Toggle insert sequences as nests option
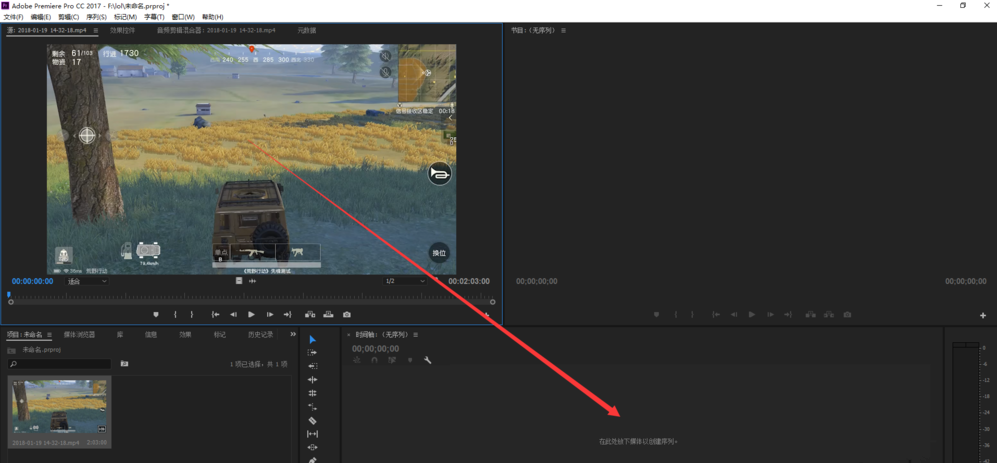The height and width of the screenshot is (463, 997). (357, 360)
